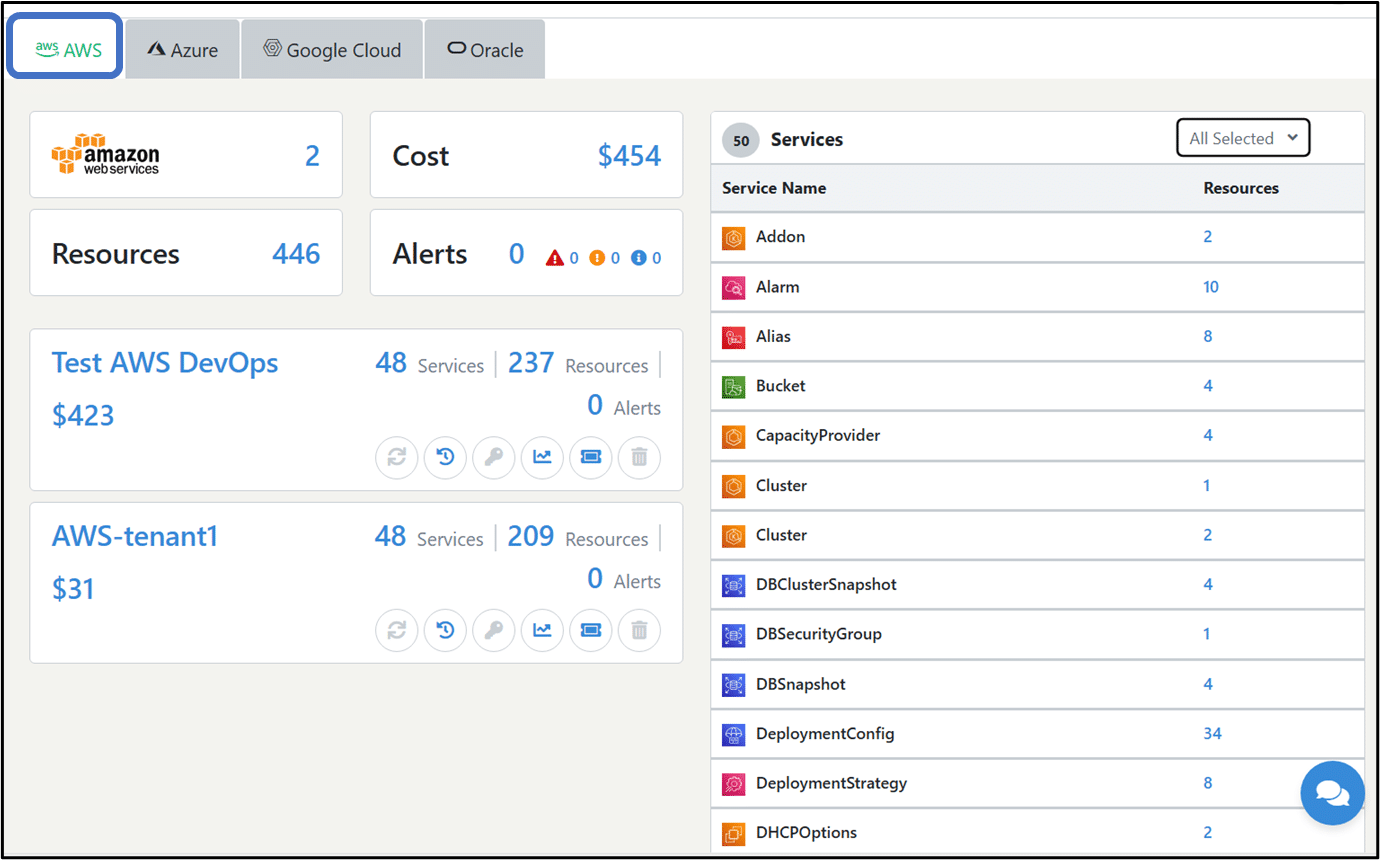Click the trash icon for Test AWS DevOps

tap(639, 457)
